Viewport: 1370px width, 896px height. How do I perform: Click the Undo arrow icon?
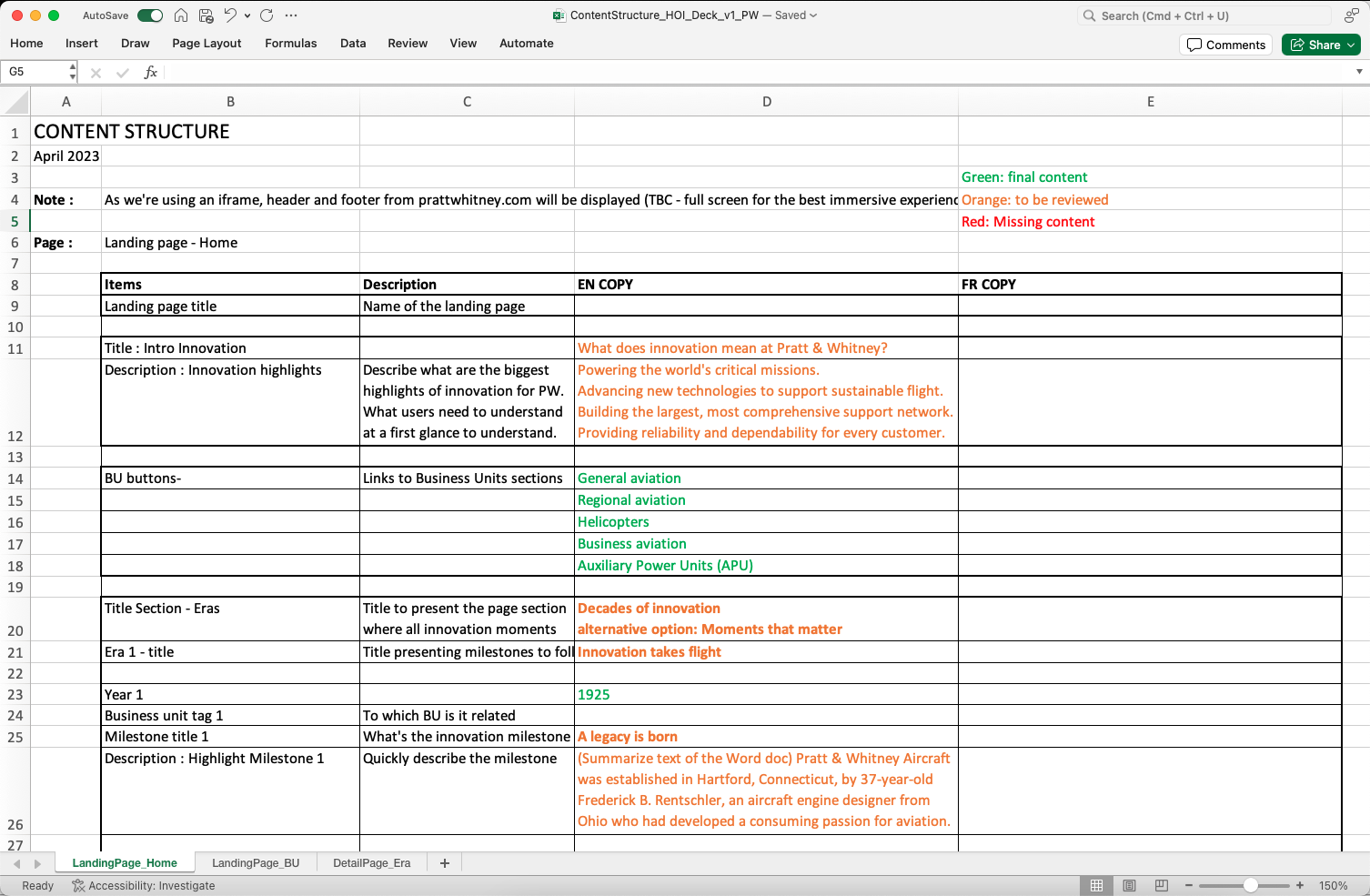point(230,15)
